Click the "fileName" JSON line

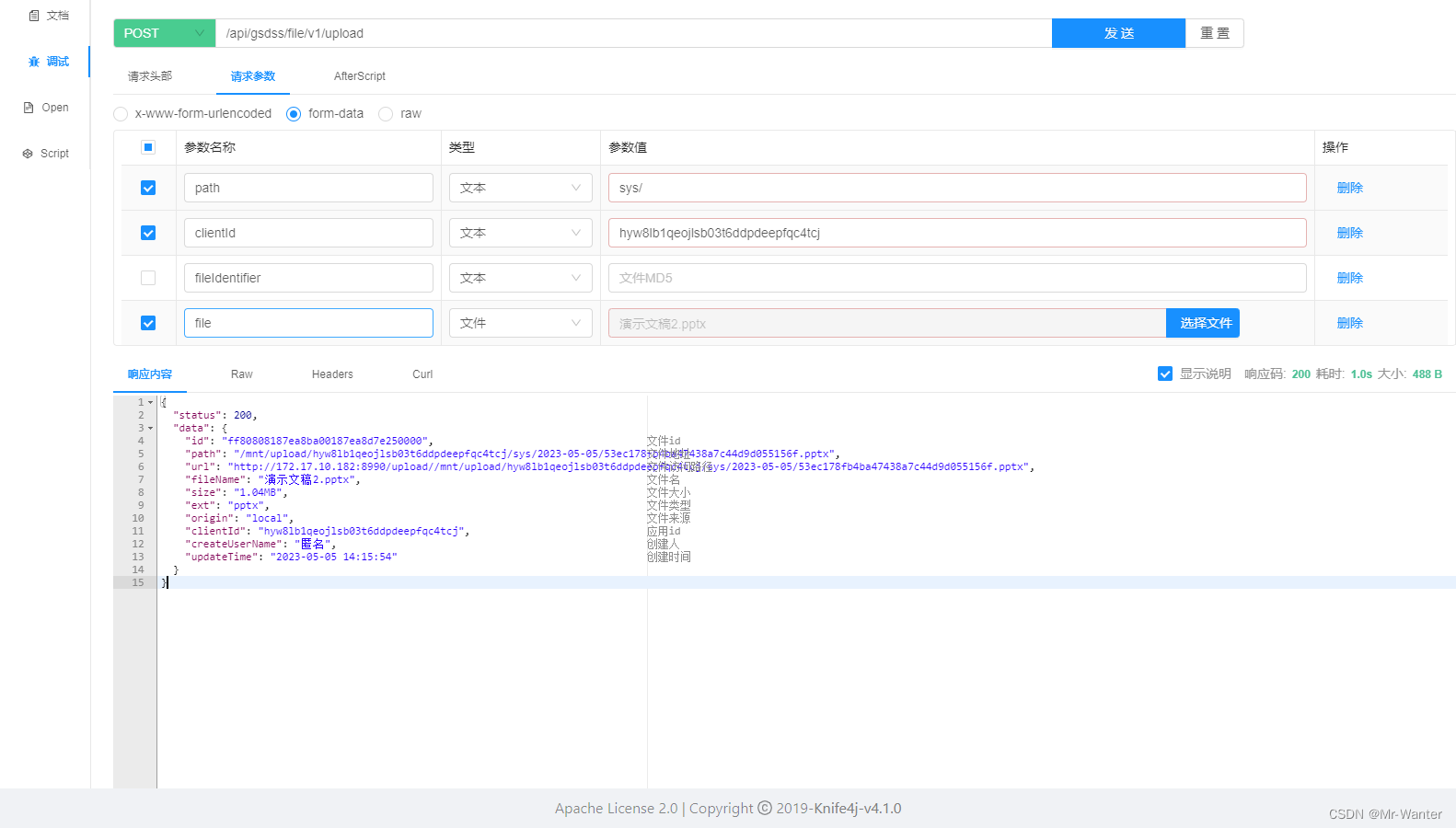coord(272,479)
